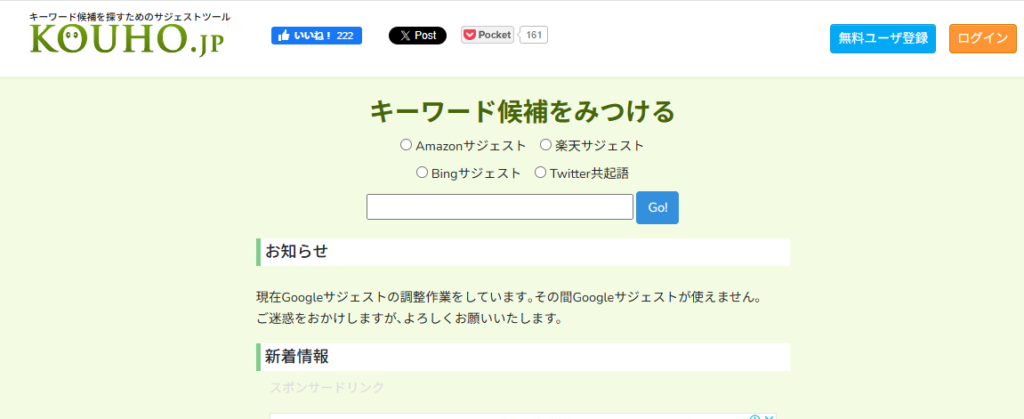This screenshot has width=1024, height=419.
Task: Click the notice text about Googleサジェストの調整作業
Action: (x=509, y=298)
